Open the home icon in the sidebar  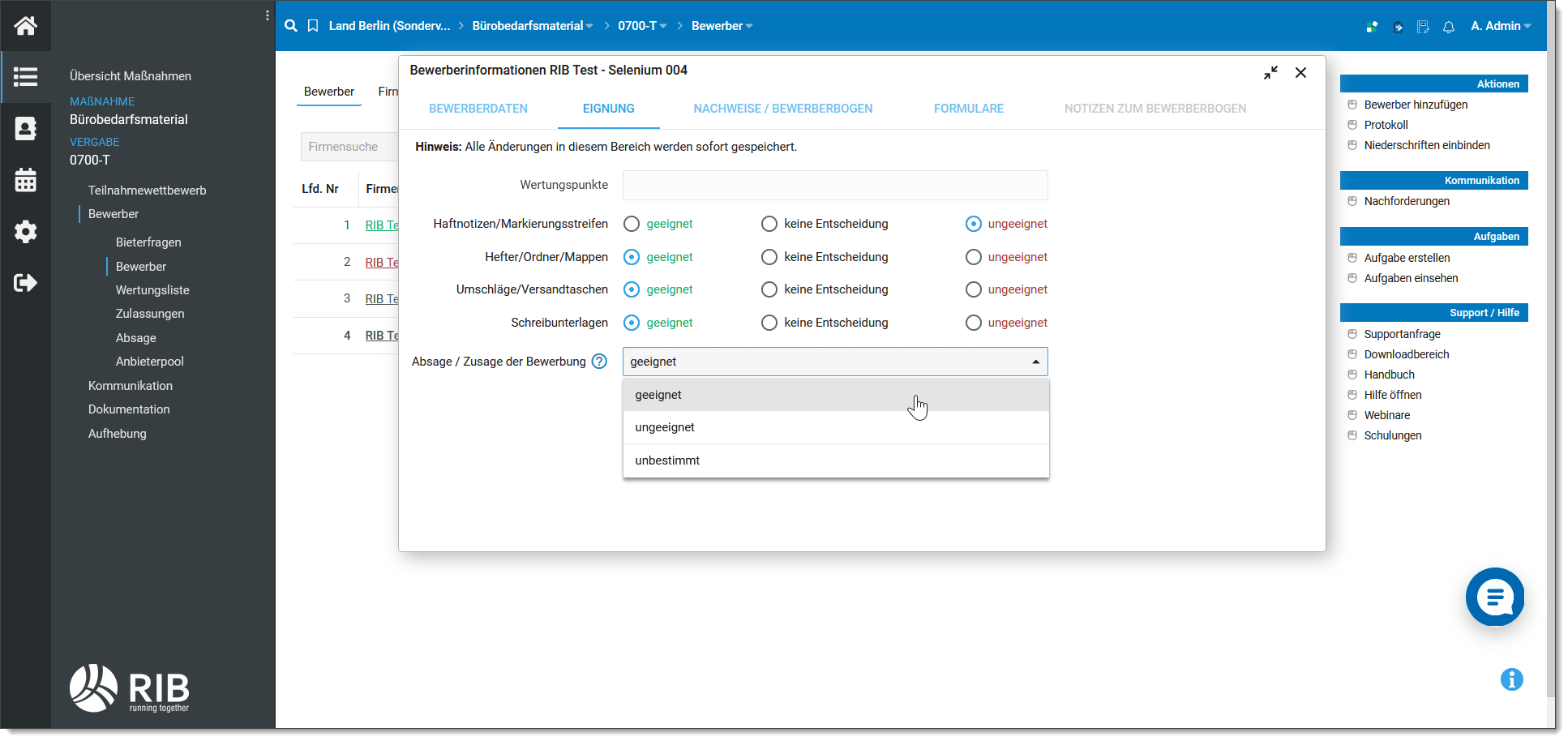(25, 26)
